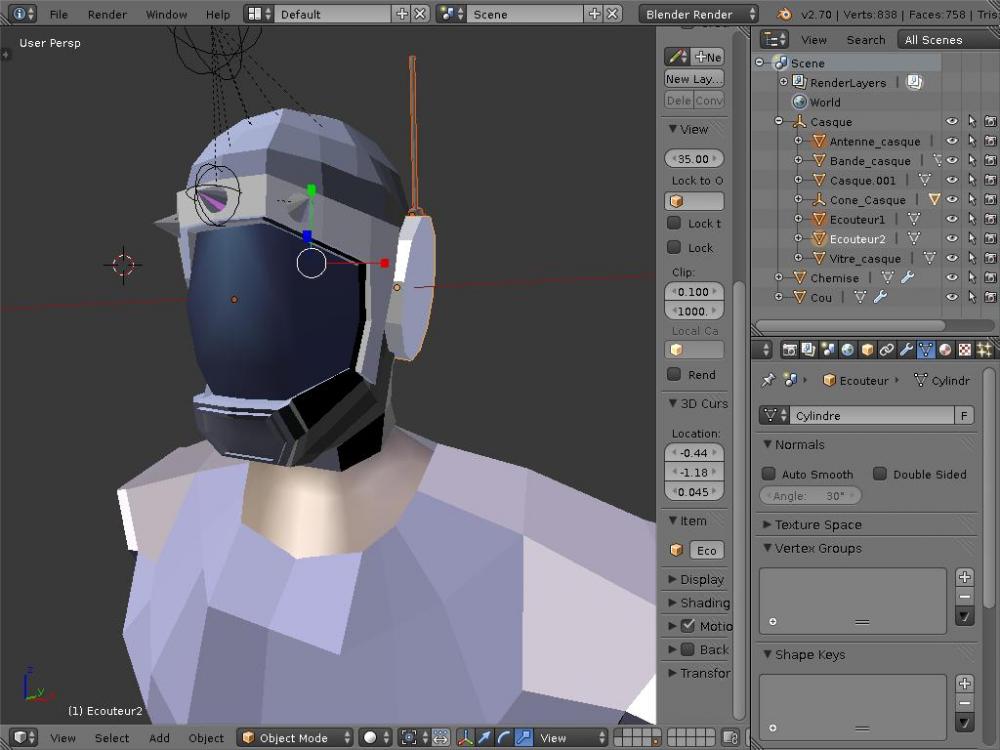Click the pin icon in the properties breadcrumb
The width and height of the screenshot is (1000, 750).
(768, 380)
